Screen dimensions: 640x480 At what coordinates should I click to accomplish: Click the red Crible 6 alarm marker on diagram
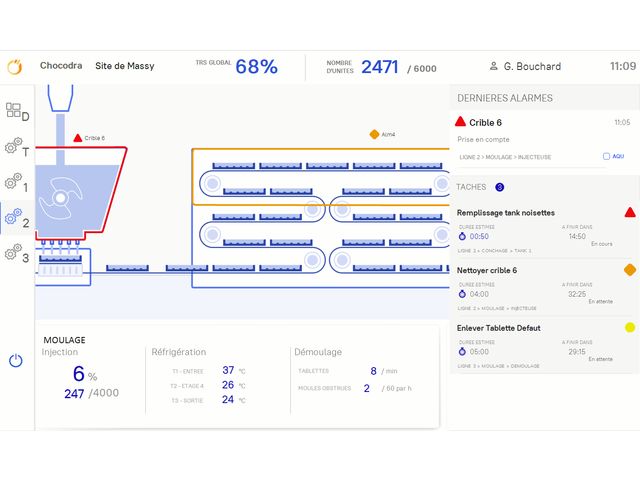click(x=77, y=137)
